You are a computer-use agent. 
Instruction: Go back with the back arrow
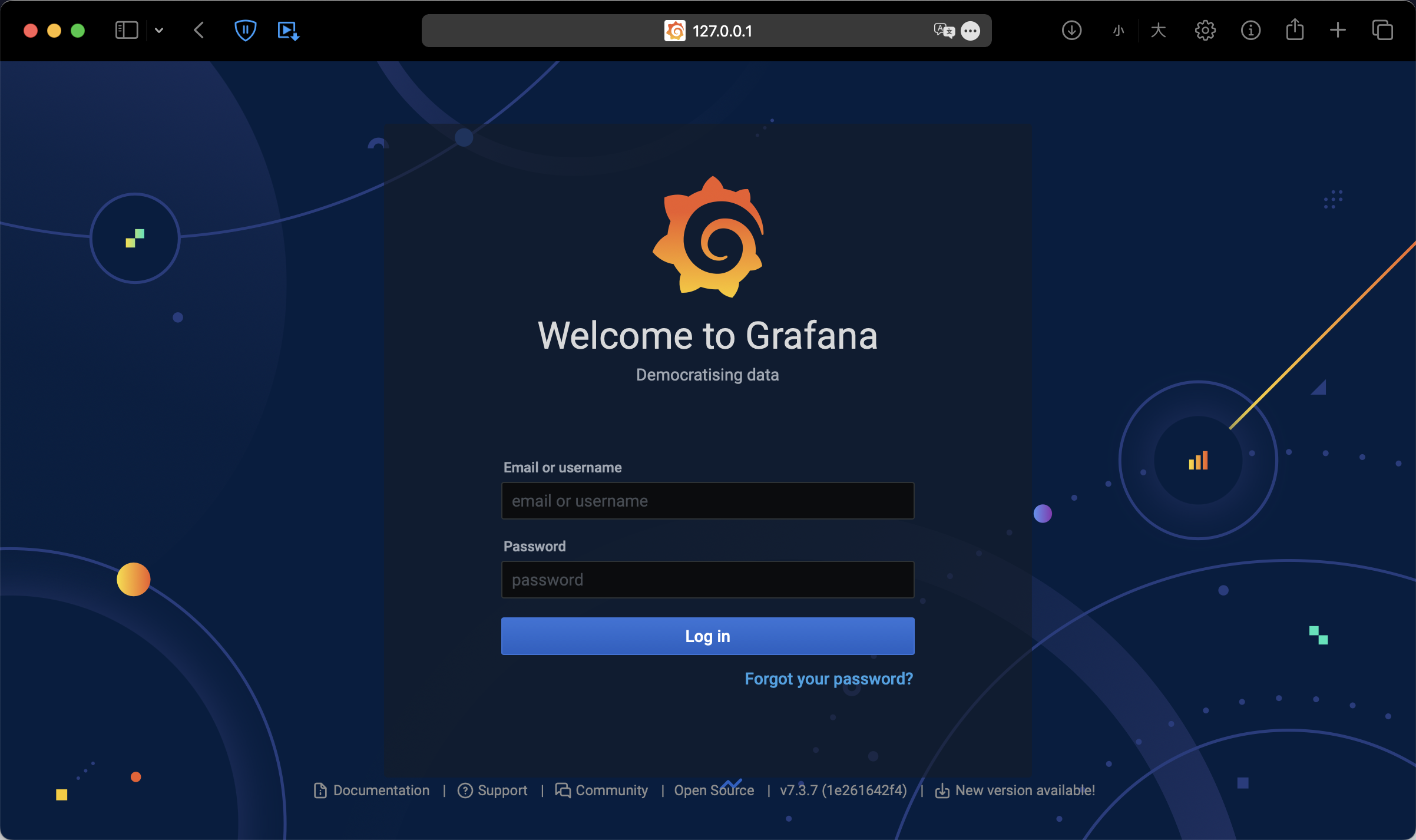tap(199, 30)
